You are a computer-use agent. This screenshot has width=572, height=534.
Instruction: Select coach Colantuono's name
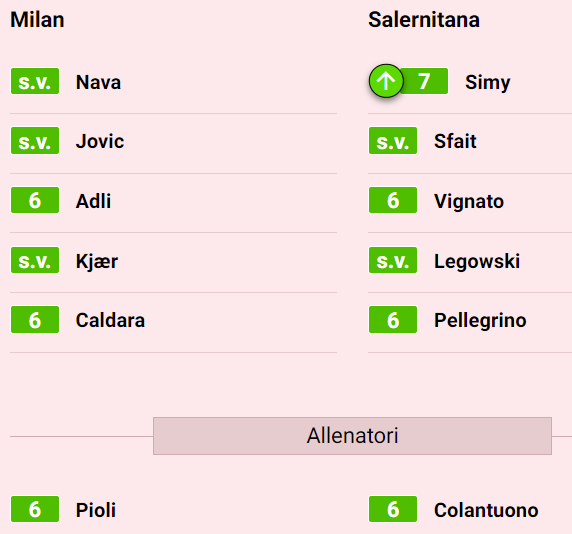486,510
